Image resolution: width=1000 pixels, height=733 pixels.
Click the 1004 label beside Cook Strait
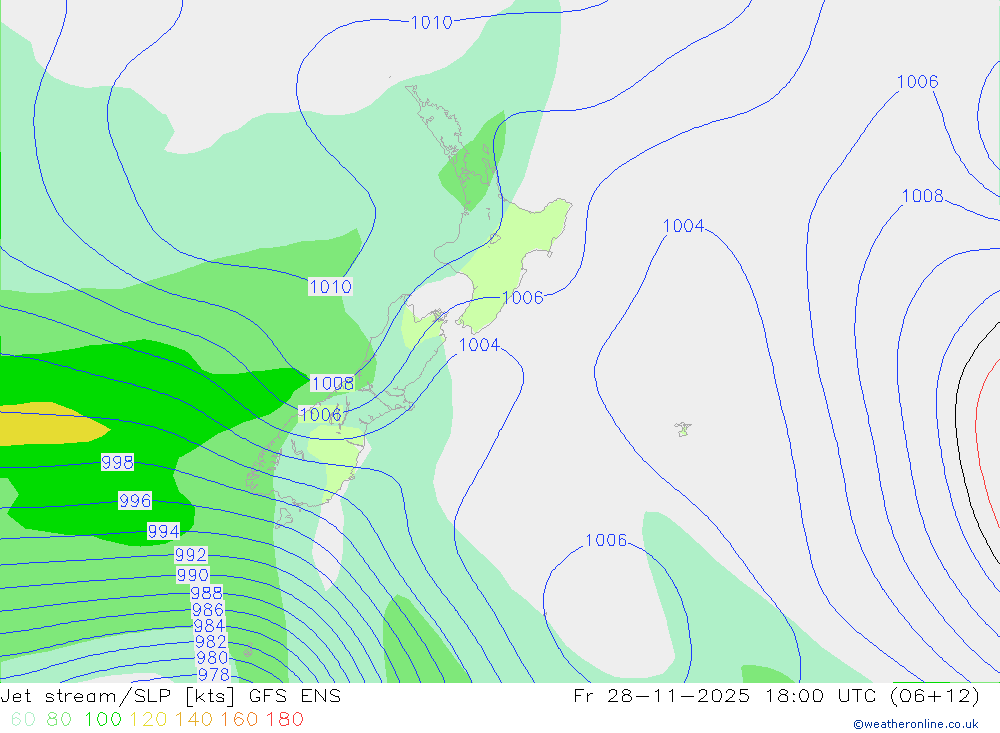[x=480, y=344]
